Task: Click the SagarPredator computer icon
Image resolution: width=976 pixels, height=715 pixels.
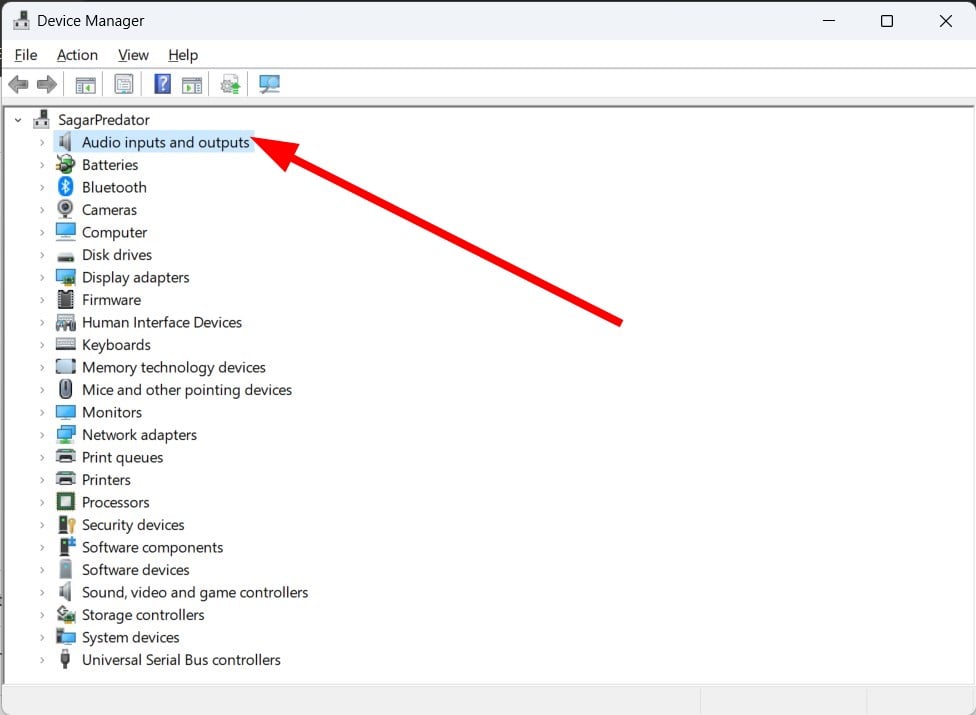Action: click(42, 119)
